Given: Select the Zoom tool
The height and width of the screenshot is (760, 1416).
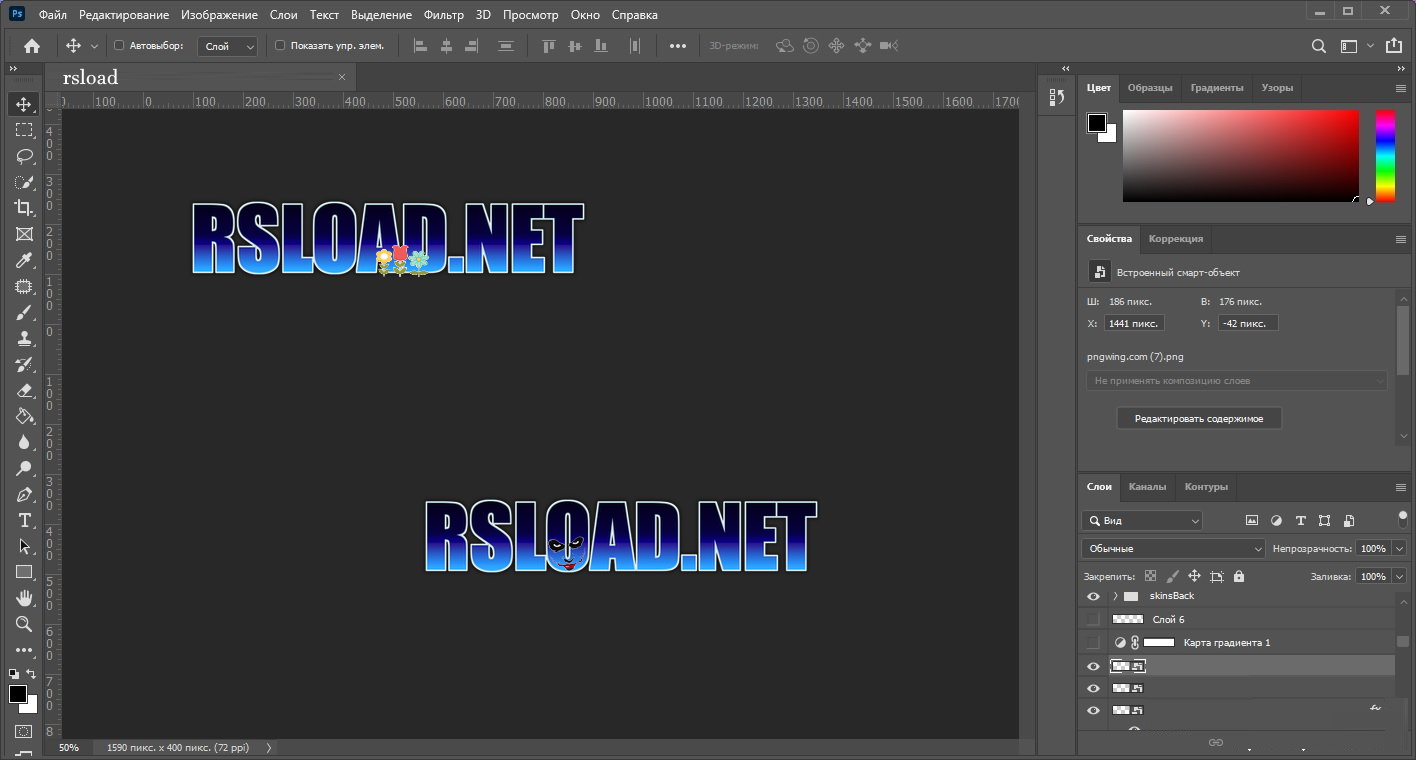Looking at the screenshot, I should 24,624.
